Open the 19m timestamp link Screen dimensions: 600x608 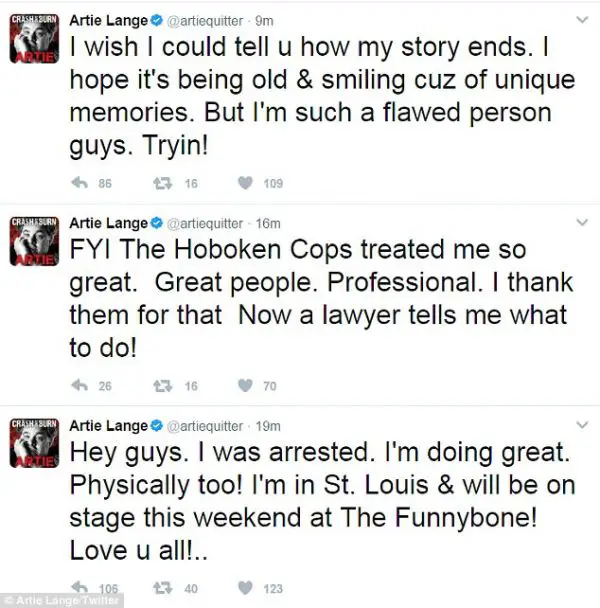(268, 426)
